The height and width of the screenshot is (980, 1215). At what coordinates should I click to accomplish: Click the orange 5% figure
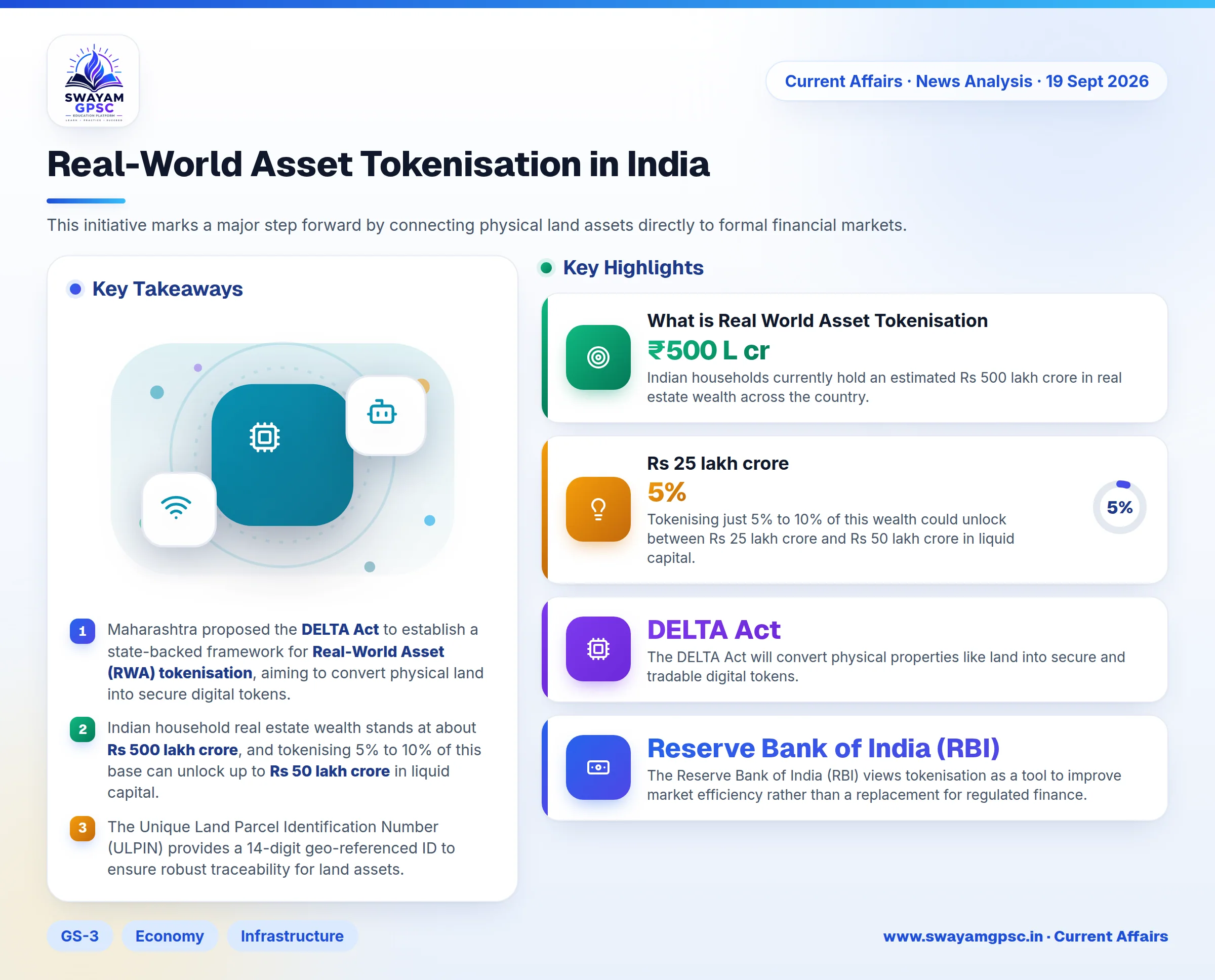pyautogui.click(x=667, y=492)
